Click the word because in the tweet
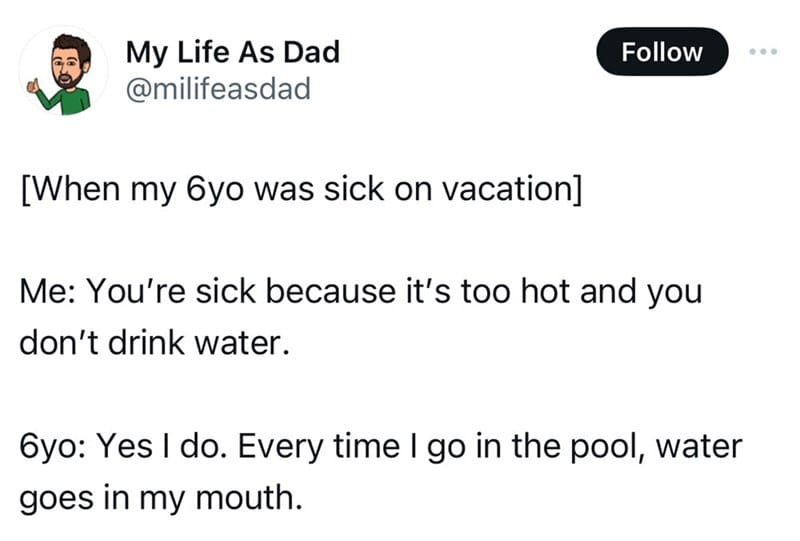This screenshot has height=541, width=800. 331,292
